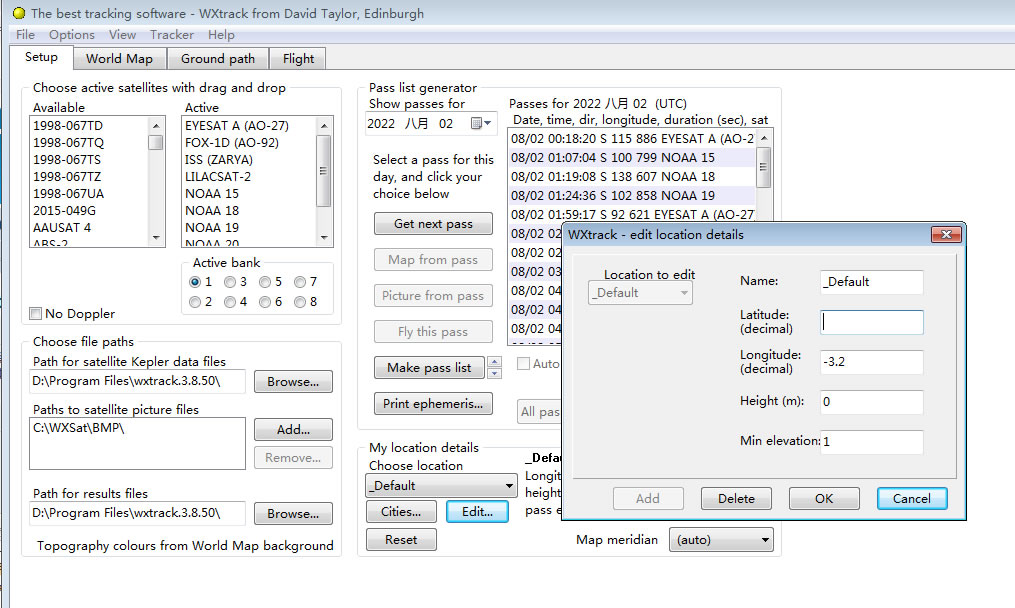Click the Delete location button

[736, 498]
